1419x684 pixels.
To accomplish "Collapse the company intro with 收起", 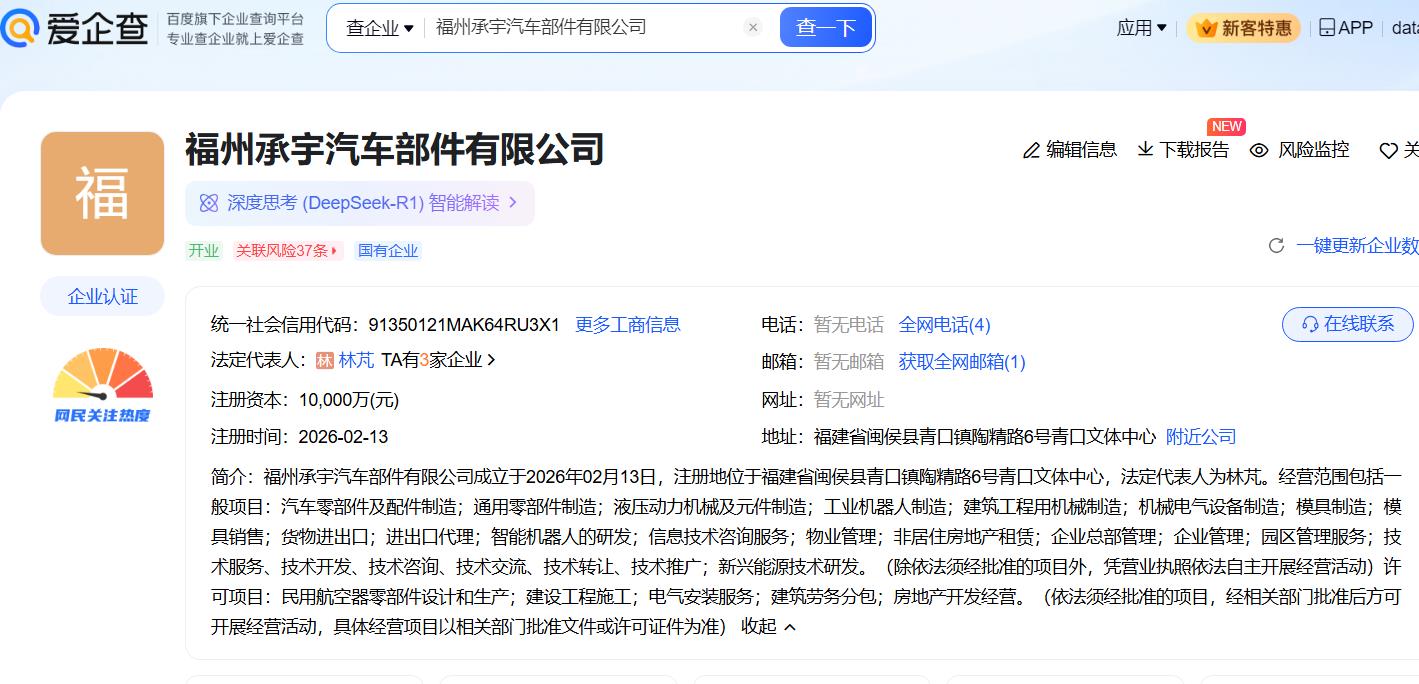I will 768,627.
